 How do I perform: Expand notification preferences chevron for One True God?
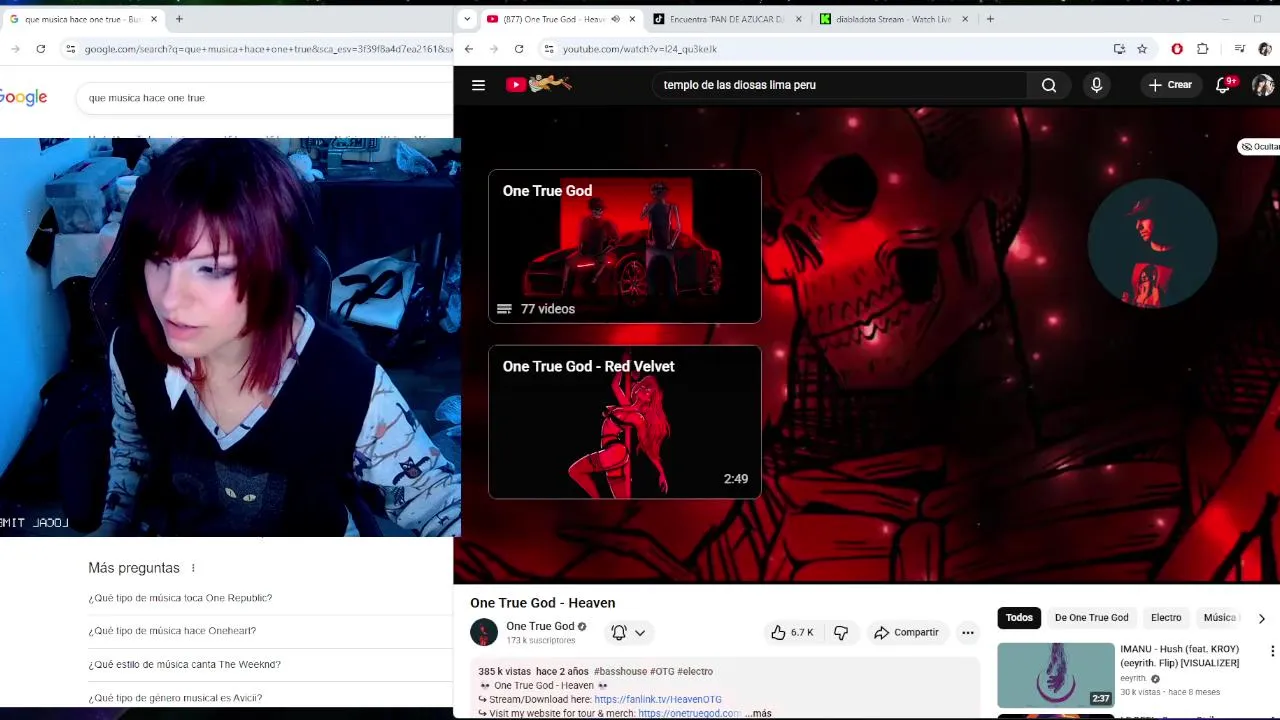(x=640, y=632)
